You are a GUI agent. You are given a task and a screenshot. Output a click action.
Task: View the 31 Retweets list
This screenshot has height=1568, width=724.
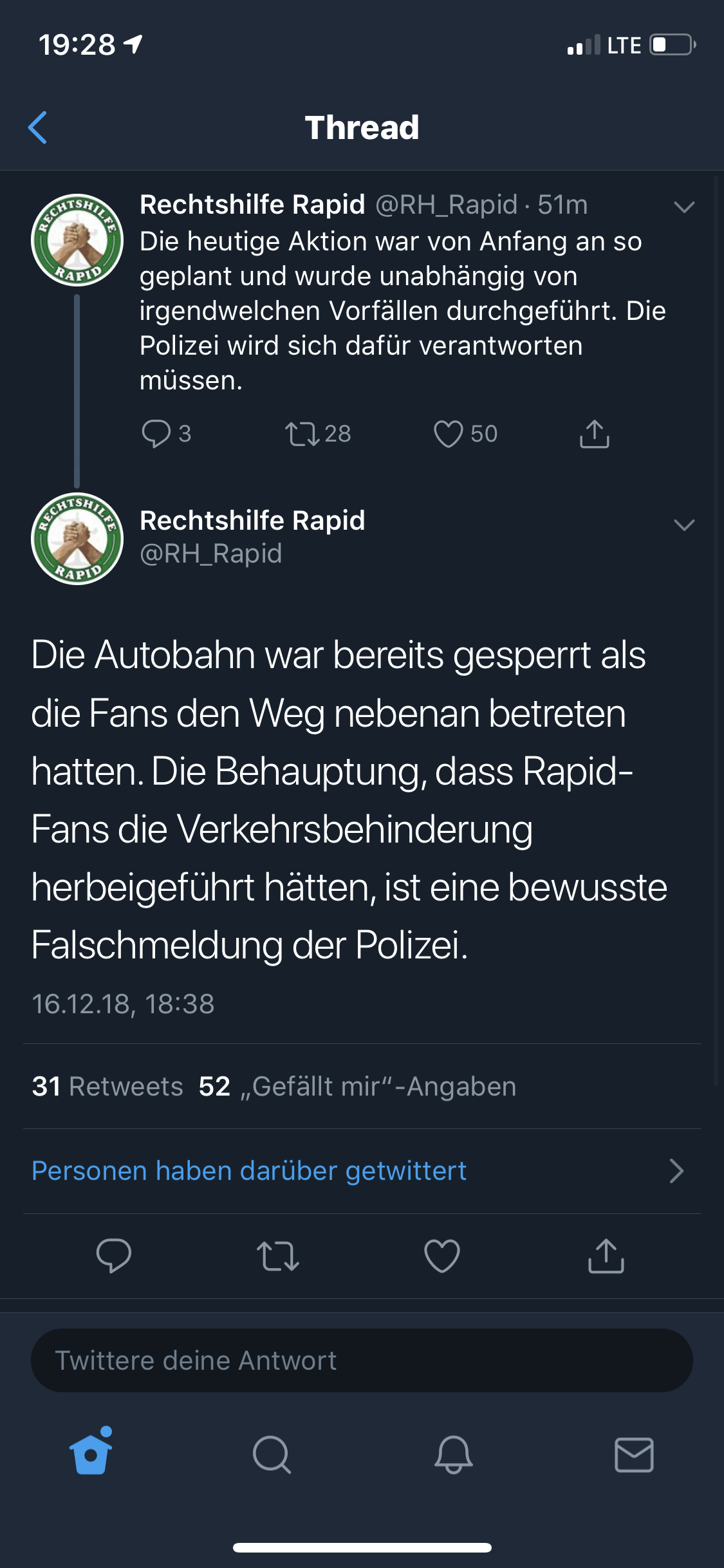coord(107,1087)
